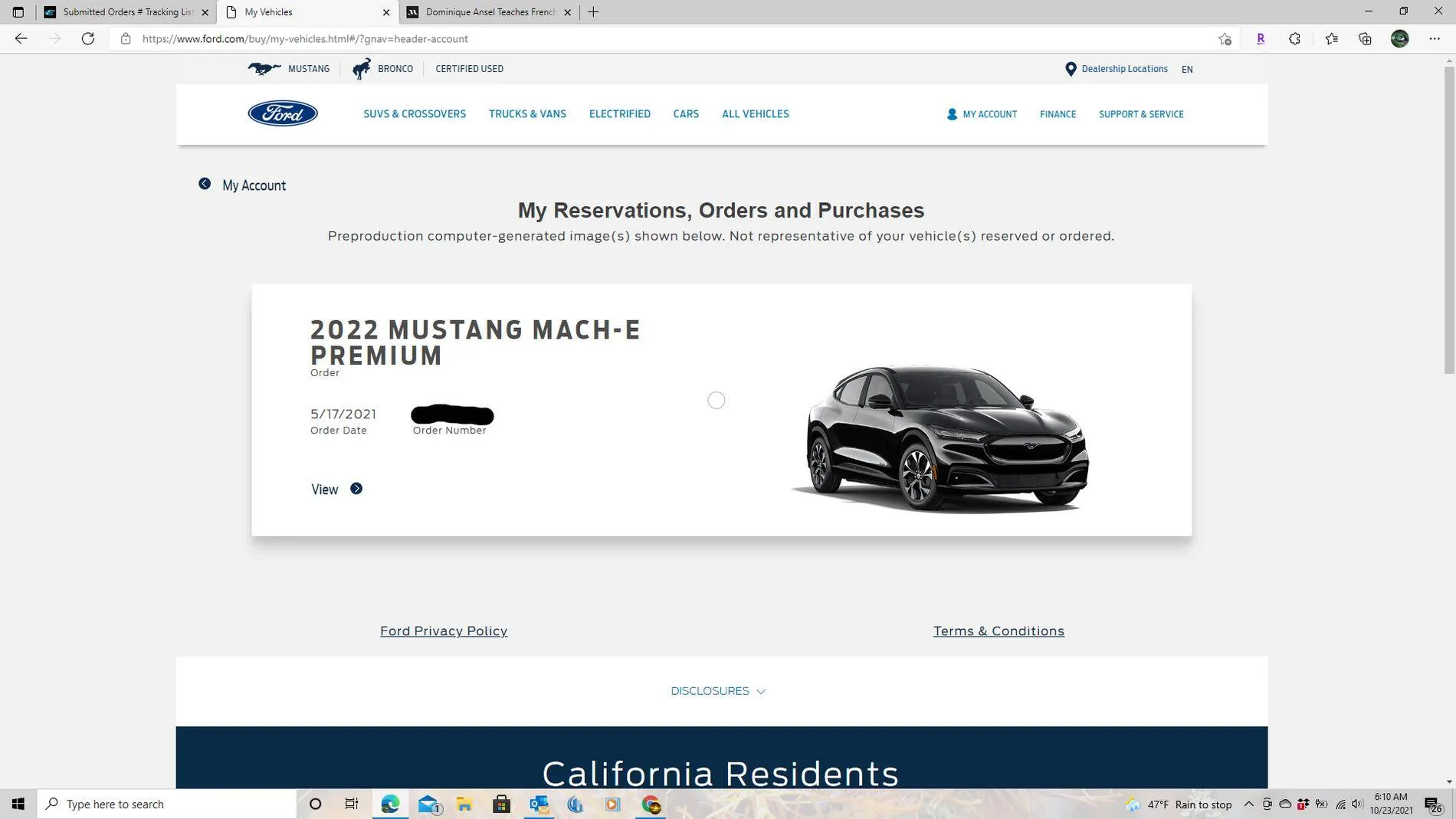Open the Finance menu
The width and height of the screenshot is (1456, 819).
tap(1058, 114)
